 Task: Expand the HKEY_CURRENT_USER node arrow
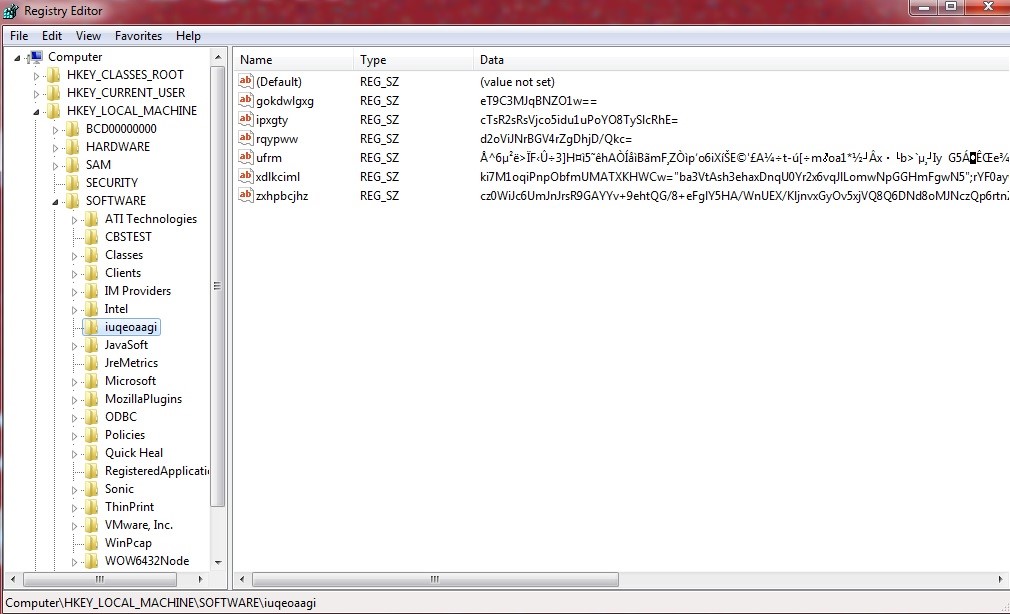(37, 94)
